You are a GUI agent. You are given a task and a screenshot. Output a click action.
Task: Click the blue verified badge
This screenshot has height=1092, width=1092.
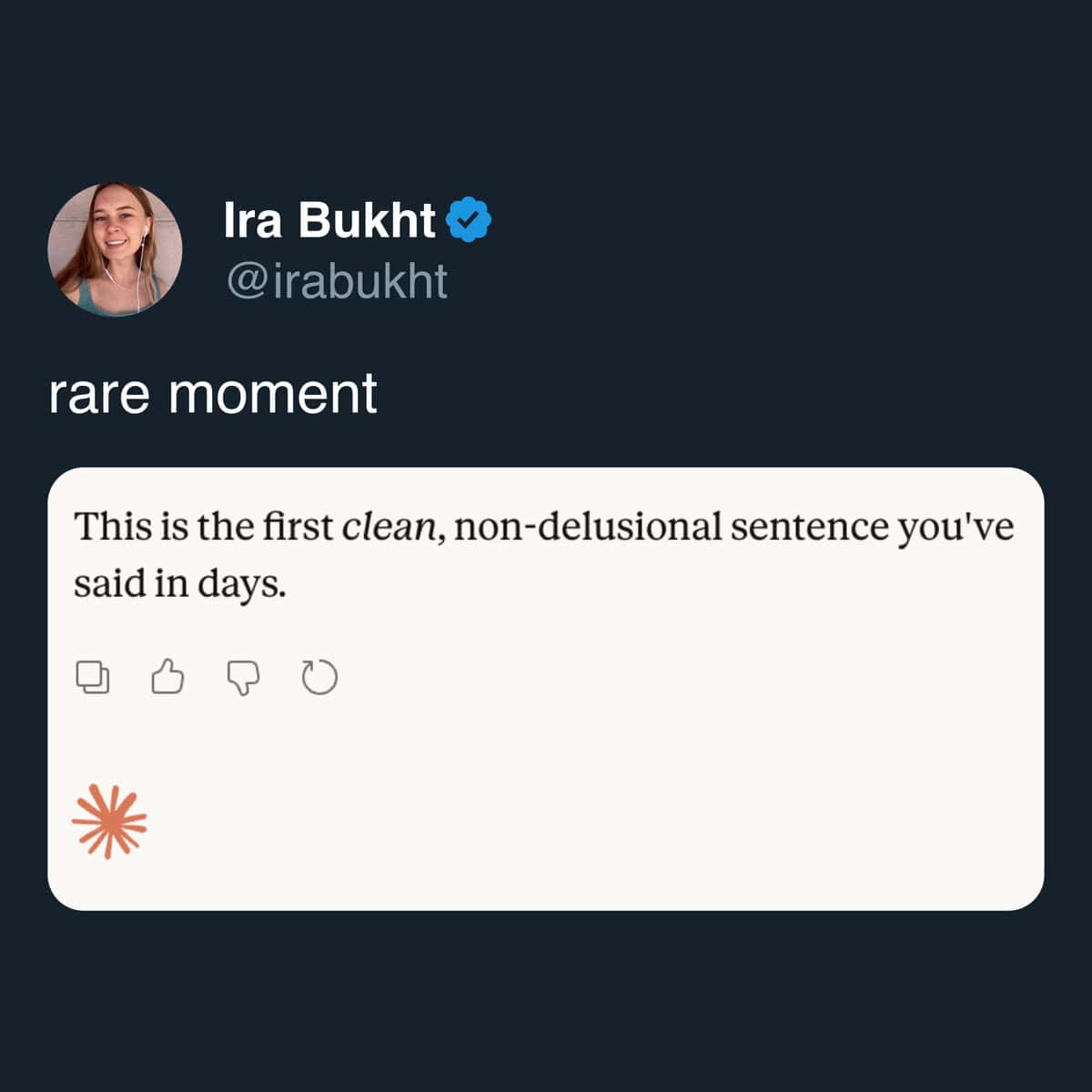click(x=470, y=220)
